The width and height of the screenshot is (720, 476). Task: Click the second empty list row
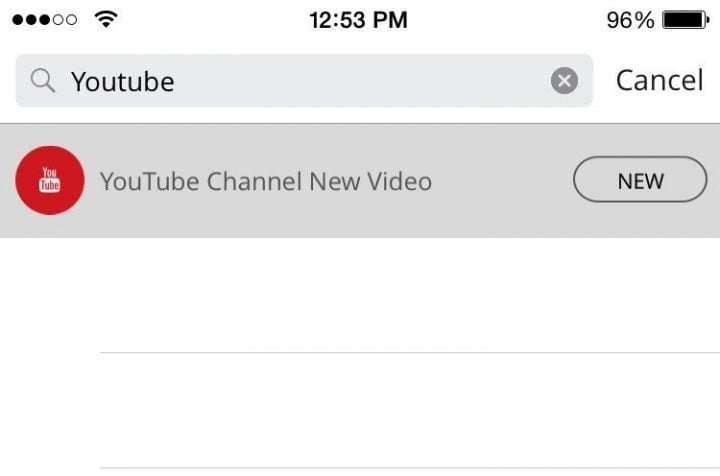pyautogui.click(x=400, y=410)
